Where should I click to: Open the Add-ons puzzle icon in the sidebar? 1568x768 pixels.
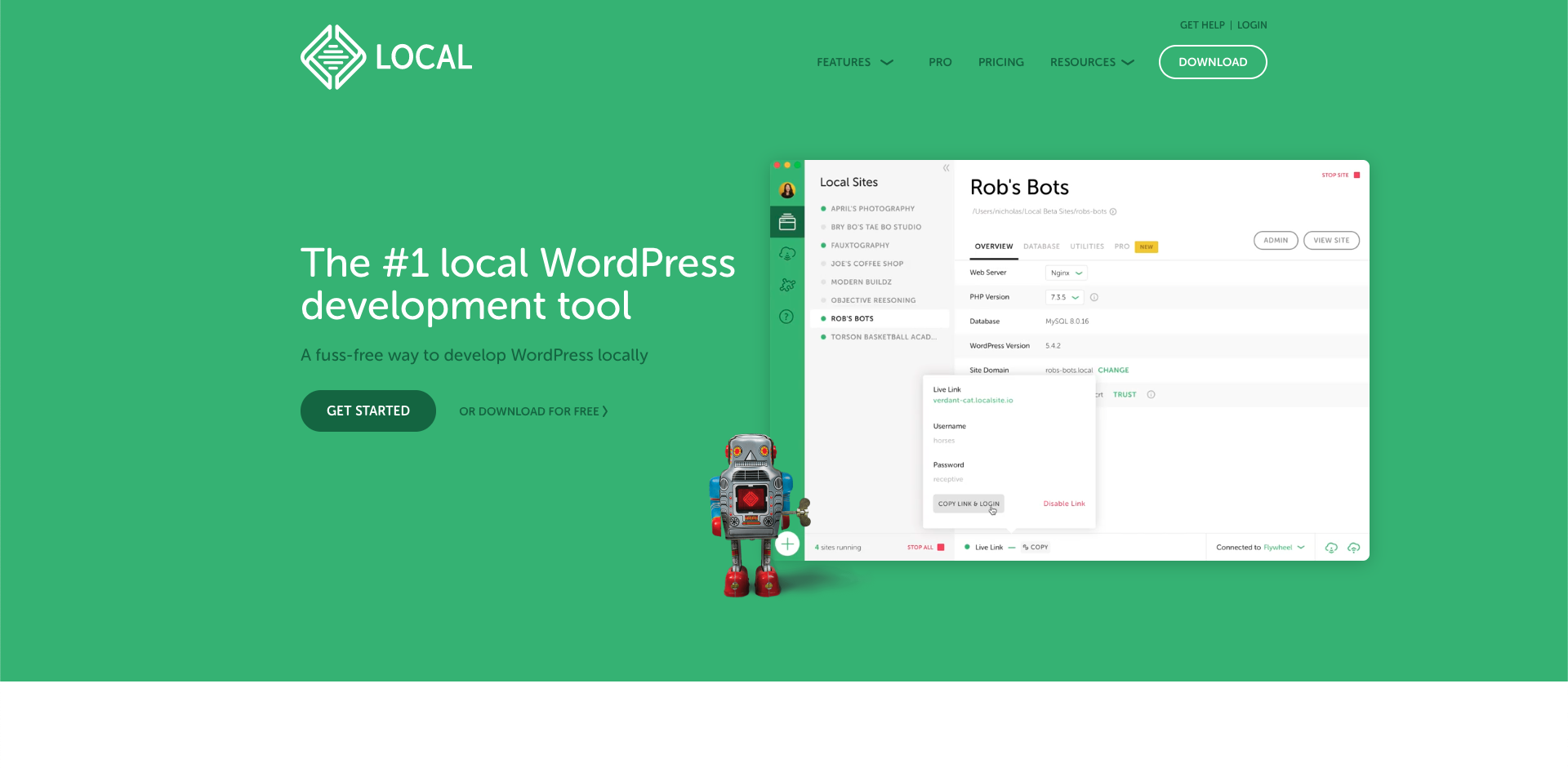tap(787, 285)
